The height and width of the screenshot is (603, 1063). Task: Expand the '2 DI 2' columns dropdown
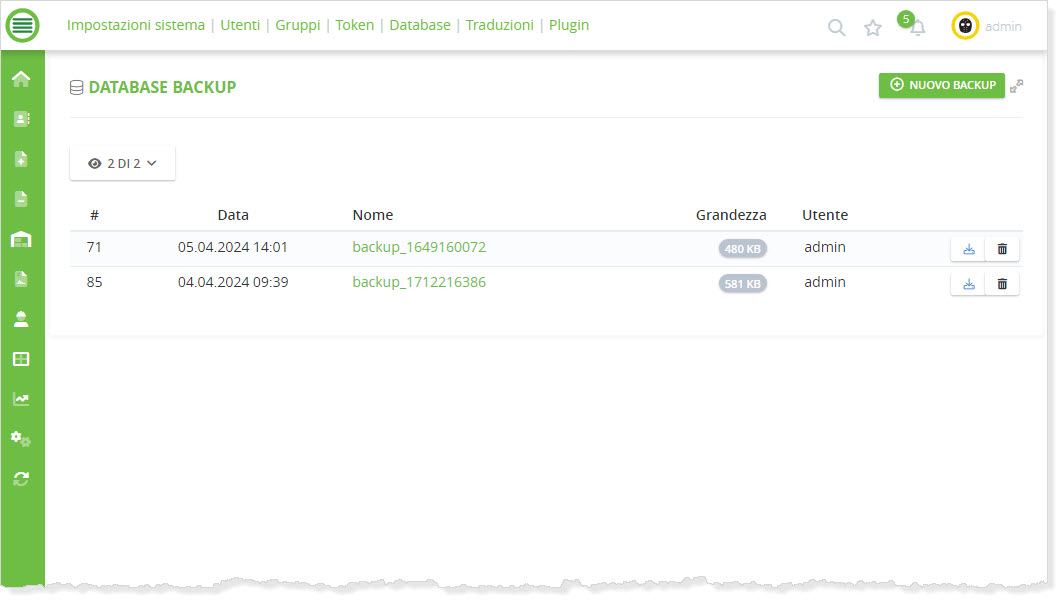(x=123, y=164)
